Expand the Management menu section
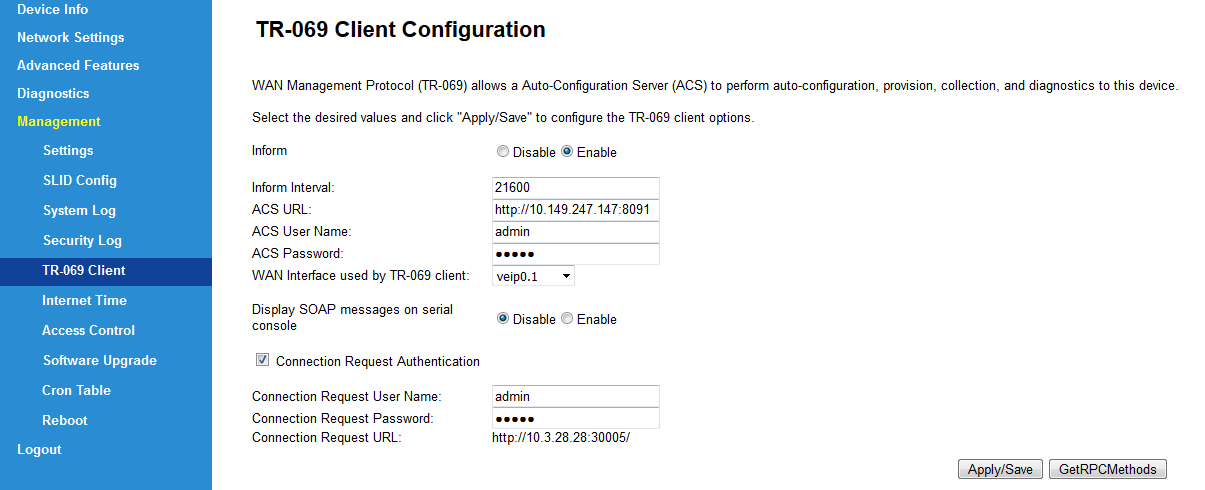 pos(59,121)
